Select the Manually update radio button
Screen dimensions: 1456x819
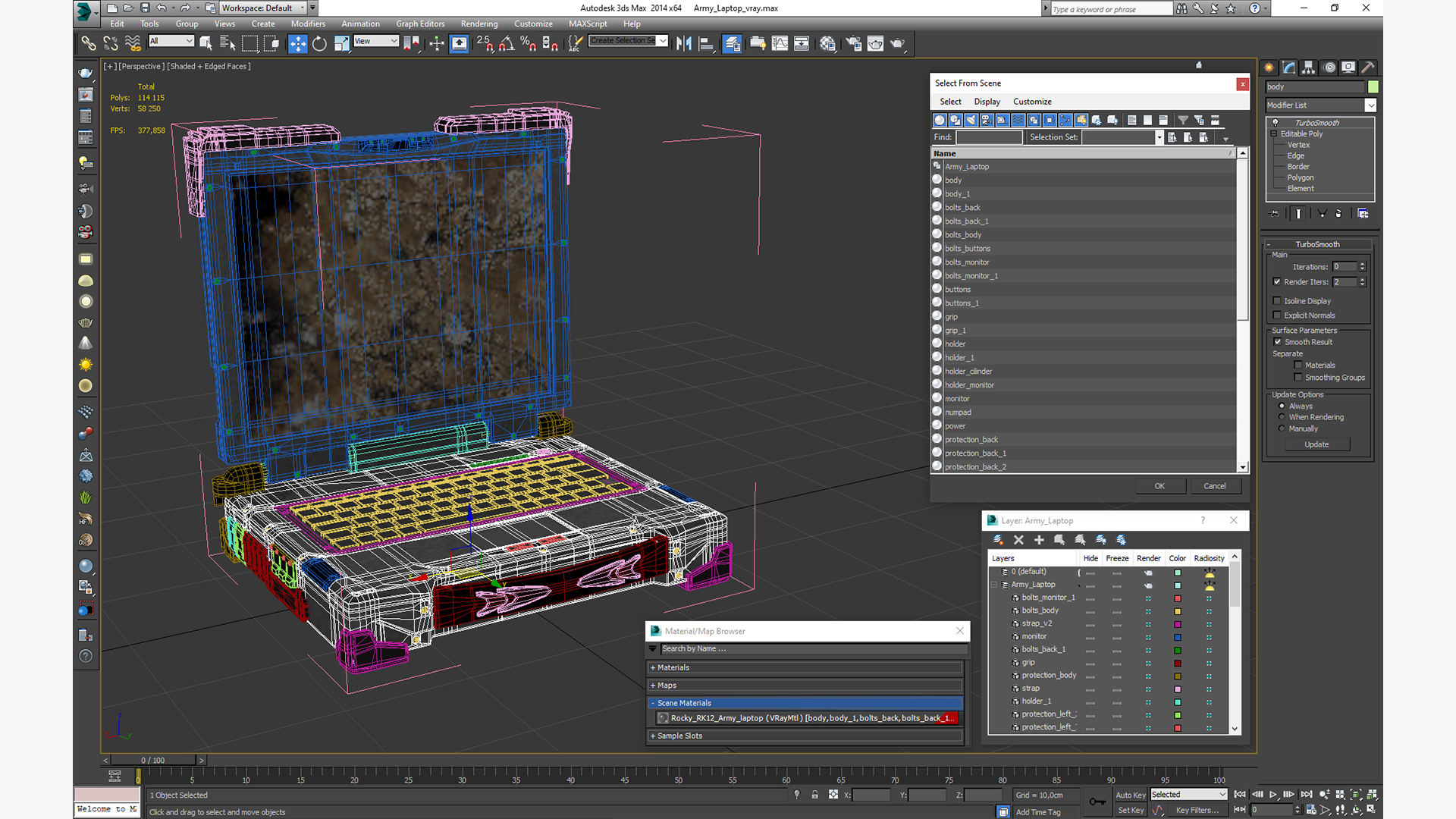click(x=1282, y=428)
